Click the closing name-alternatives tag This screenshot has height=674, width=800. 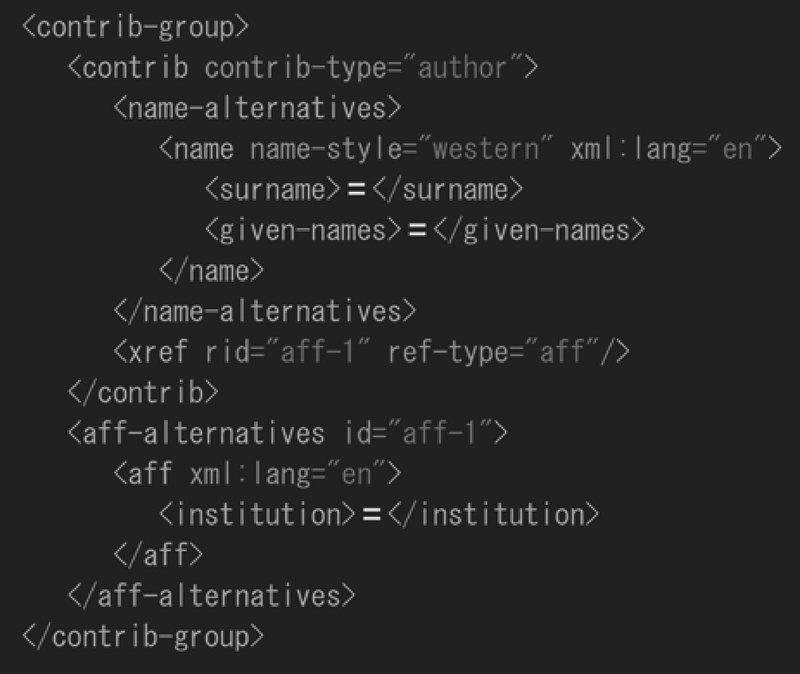[x=265, y=311]
